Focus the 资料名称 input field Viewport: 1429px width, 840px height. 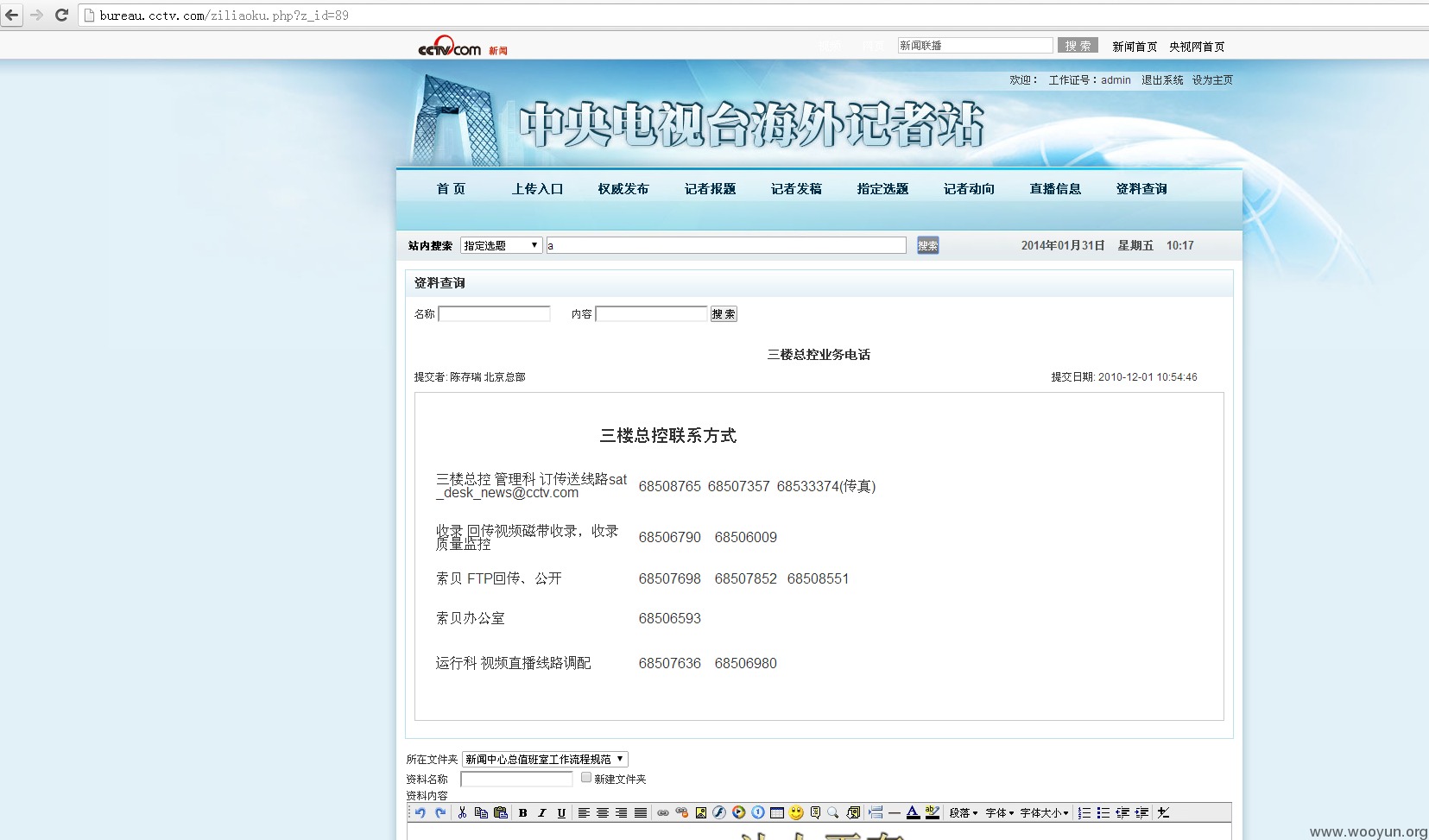516,780
